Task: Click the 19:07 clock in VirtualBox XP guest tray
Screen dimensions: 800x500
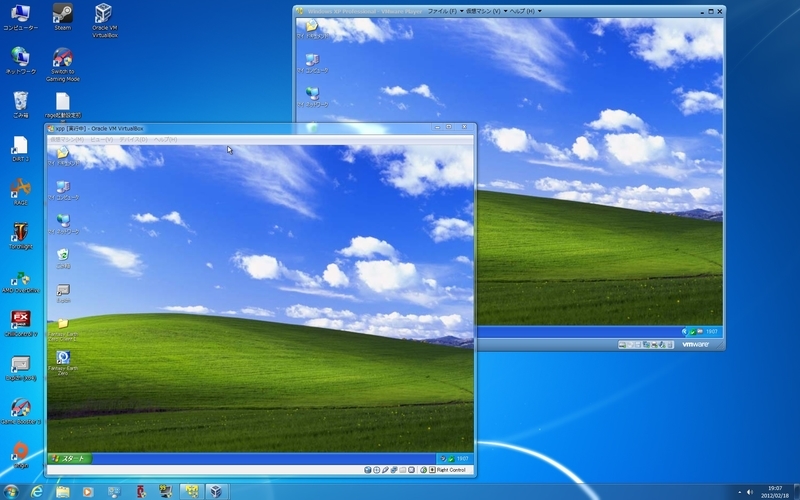Action: point(462,458)
